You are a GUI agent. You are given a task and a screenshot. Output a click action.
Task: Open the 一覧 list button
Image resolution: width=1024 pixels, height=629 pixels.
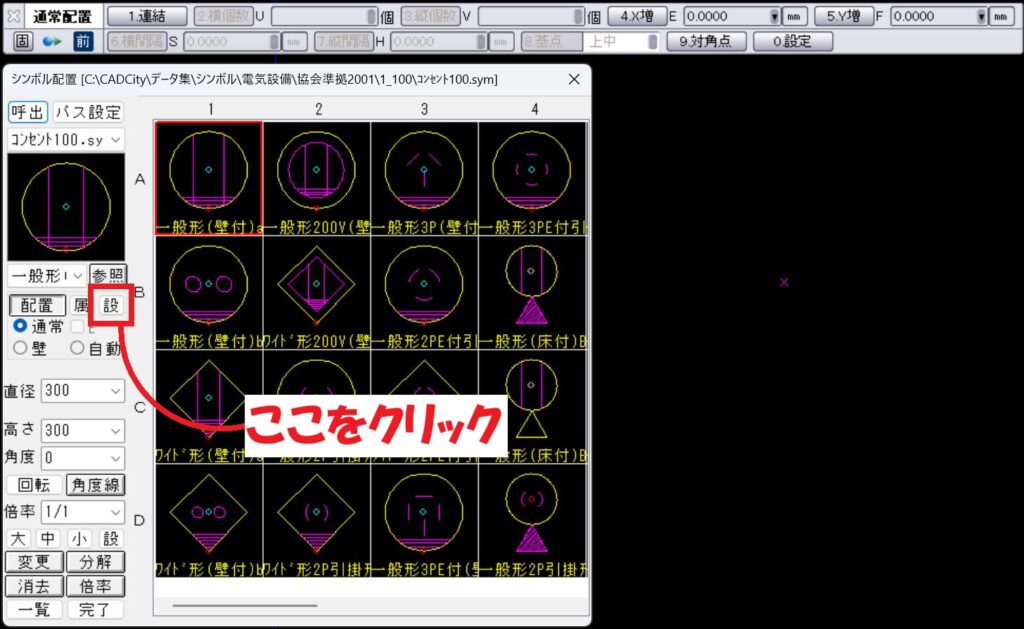[34, 609]
